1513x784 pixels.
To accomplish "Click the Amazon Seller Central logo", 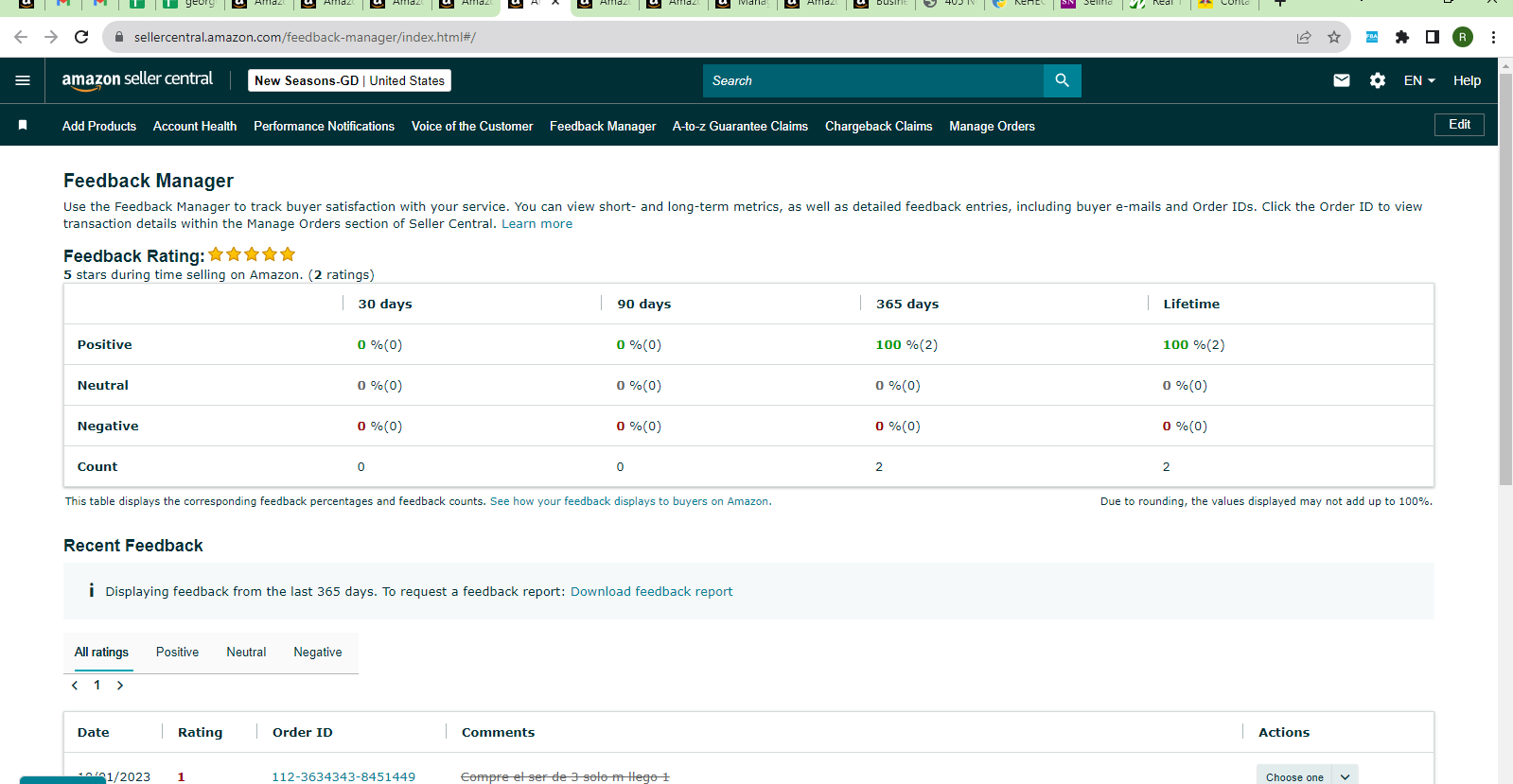I will coord(137,80).
